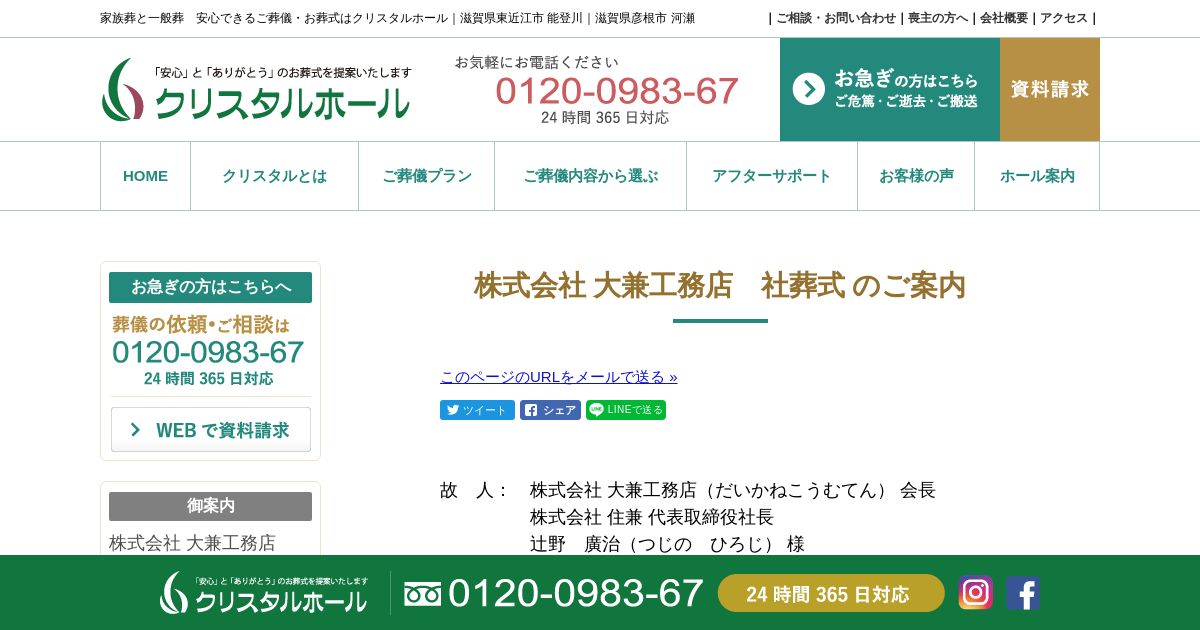
Task: Click 御案内 sidebar heading
Action: [x=210, y=506]
